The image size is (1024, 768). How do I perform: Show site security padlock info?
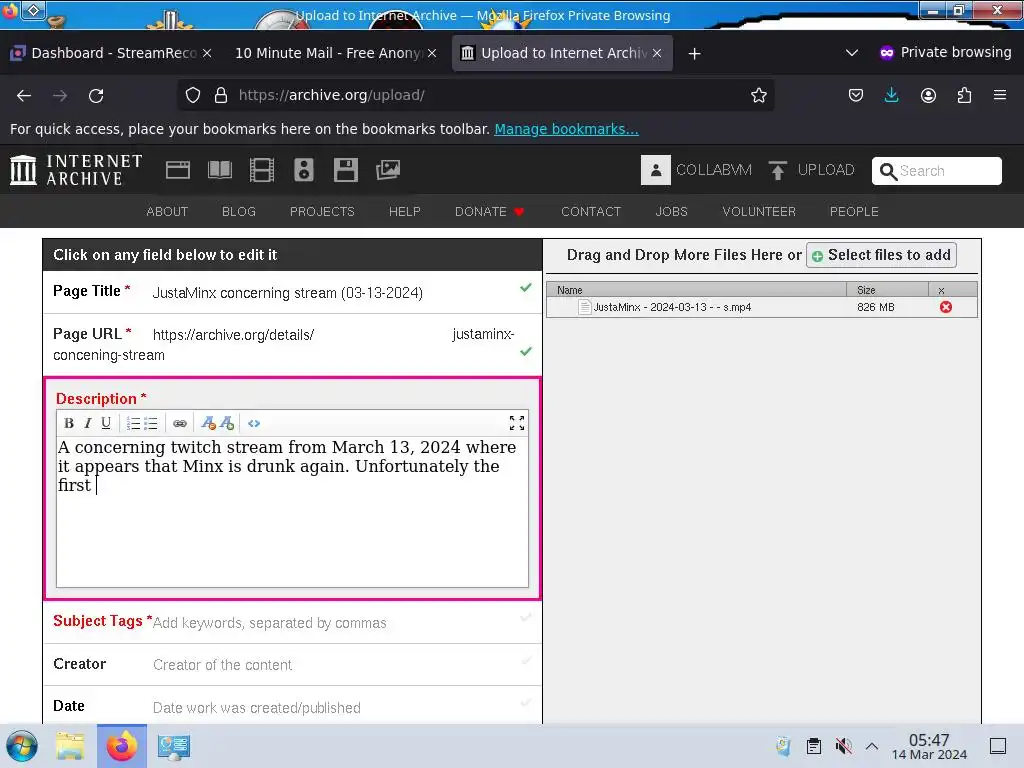point(221,95)
